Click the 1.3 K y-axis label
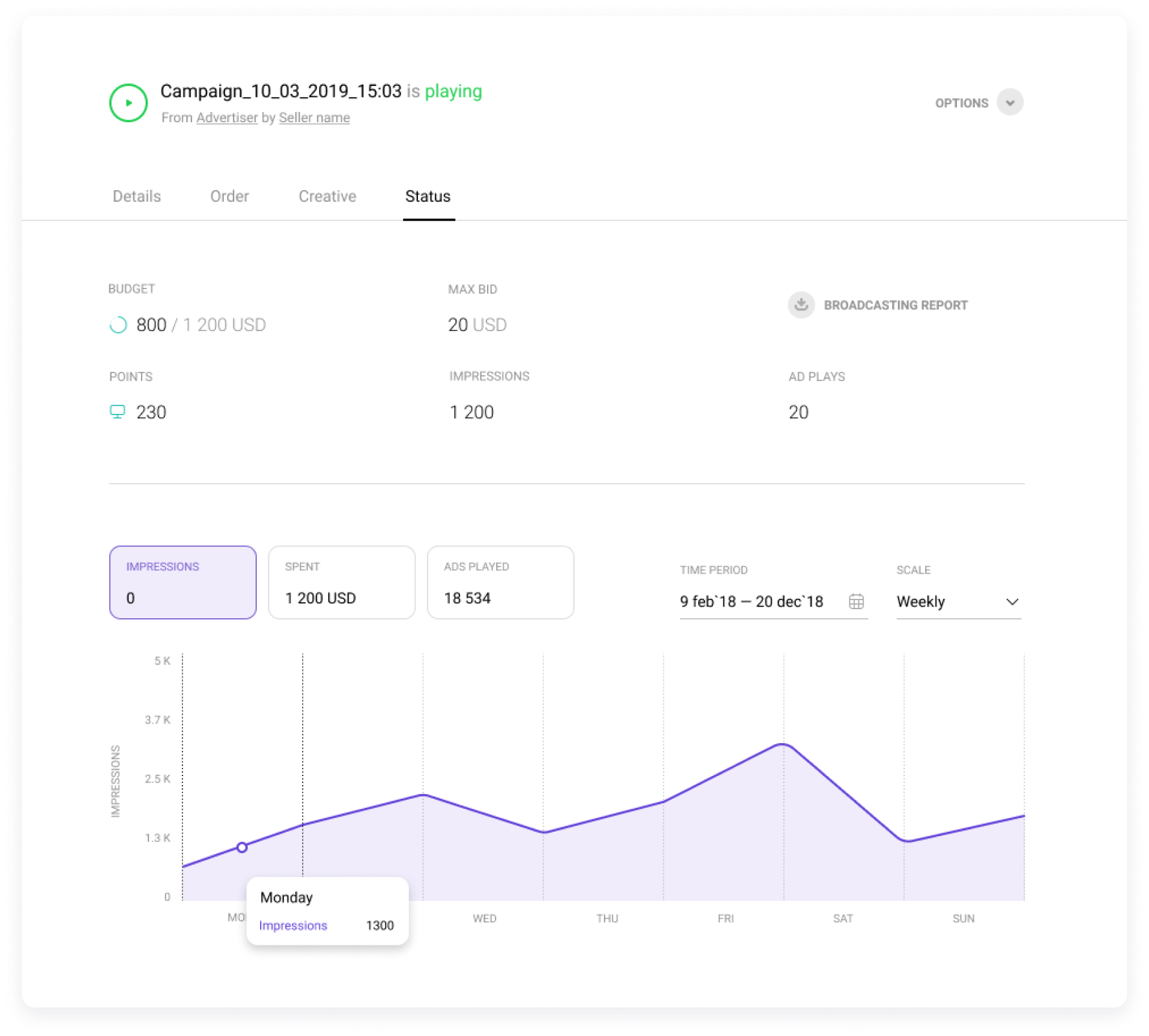Screen dimensions: 1149x1036 (x=158, y=838)
